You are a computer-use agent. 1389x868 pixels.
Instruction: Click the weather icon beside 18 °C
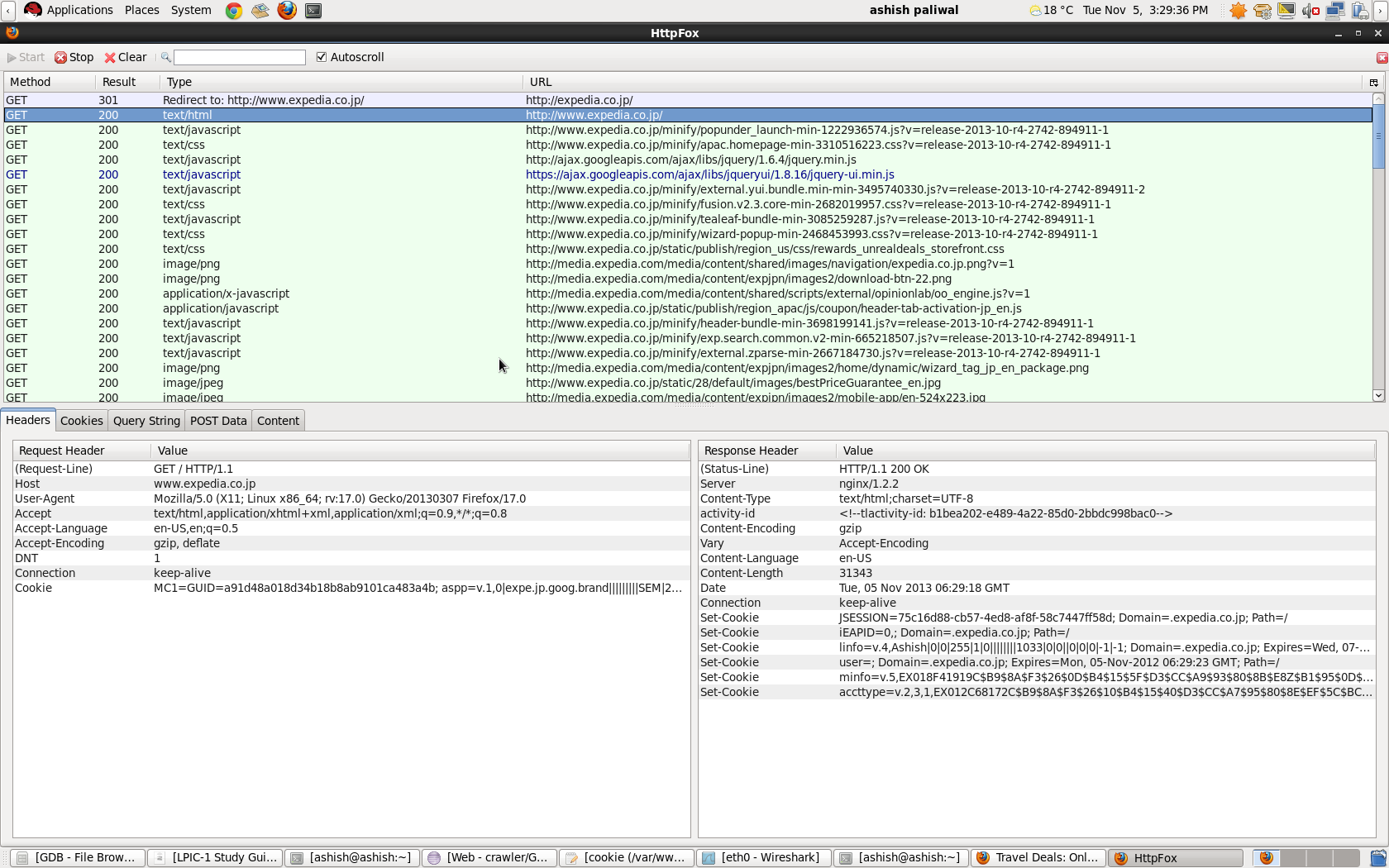(x=1035, y=11)
